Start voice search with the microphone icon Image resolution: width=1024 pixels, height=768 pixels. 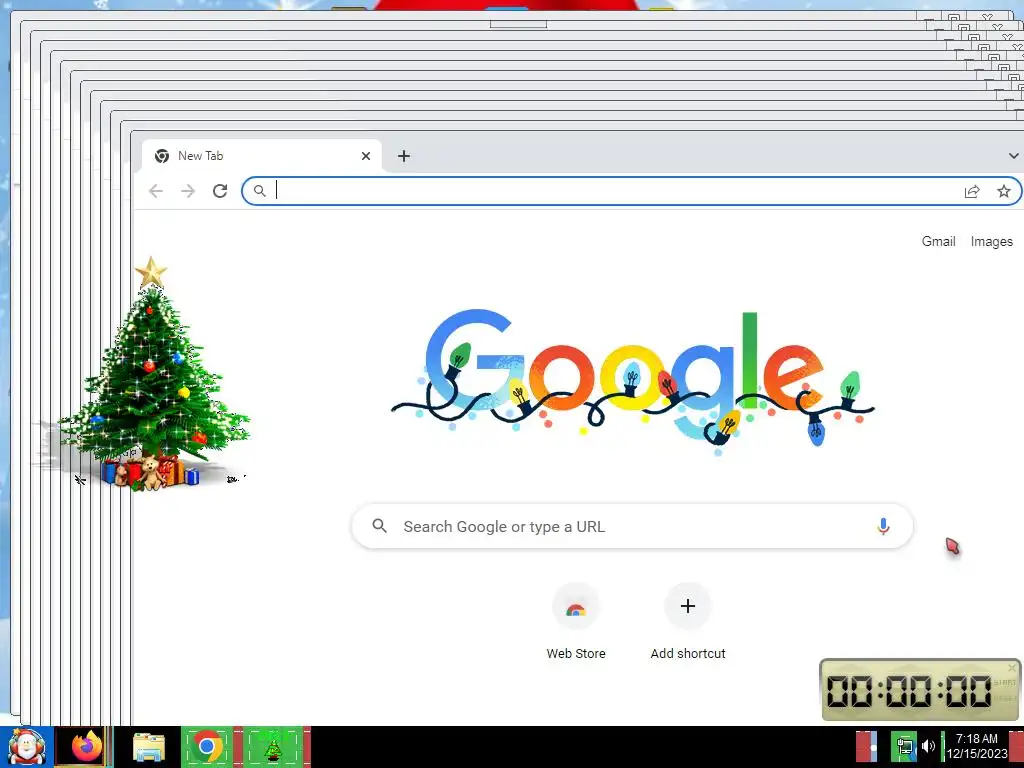pyautogui.click(x=883, y=526)
